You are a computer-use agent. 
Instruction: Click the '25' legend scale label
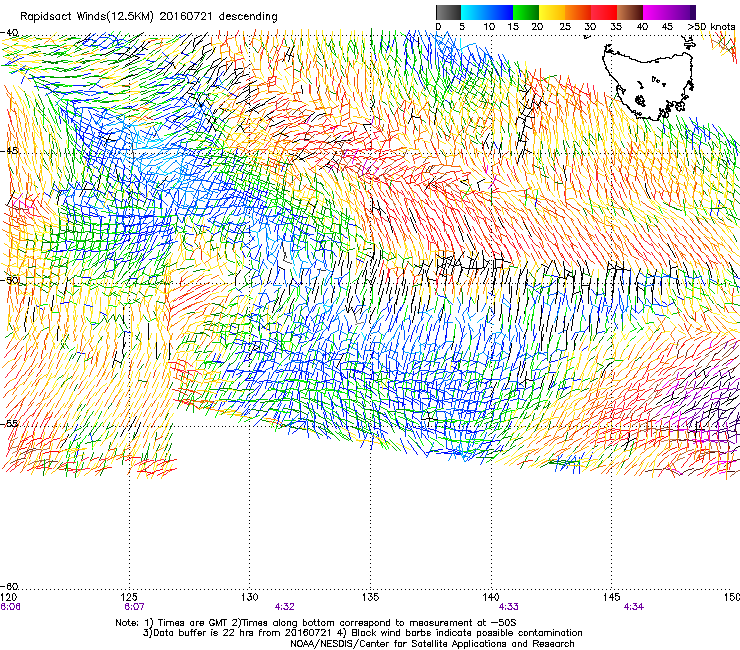click(565, 27)
